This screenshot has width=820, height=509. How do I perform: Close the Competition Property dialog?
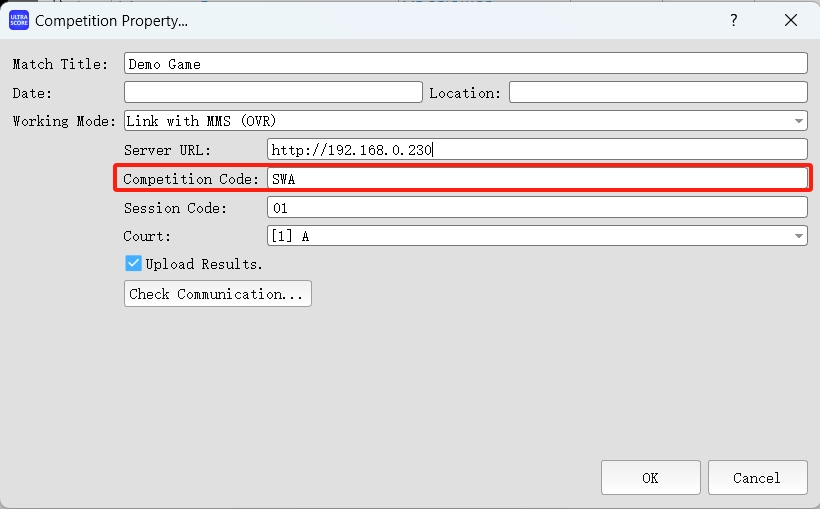(x=790, y=20)
